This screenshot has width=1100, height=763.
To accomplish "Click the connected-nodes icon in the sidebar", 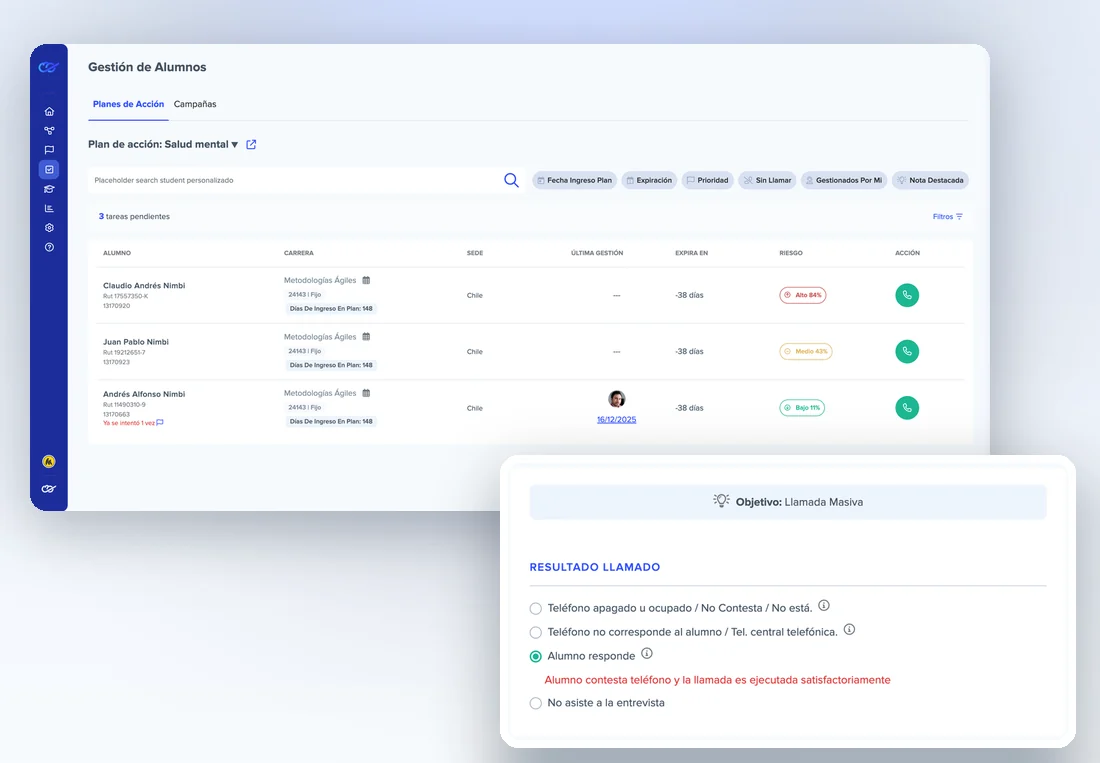I will pyautogui.click(x=49, y=130).
